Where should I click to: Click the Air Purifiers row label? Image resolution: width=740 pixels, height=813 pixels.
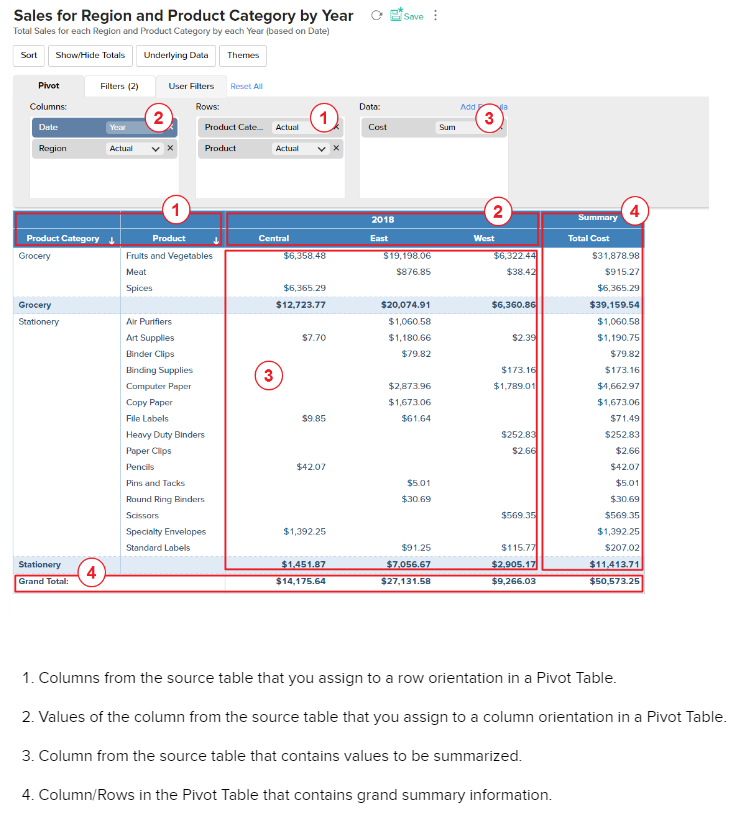(x=149, y=322)
